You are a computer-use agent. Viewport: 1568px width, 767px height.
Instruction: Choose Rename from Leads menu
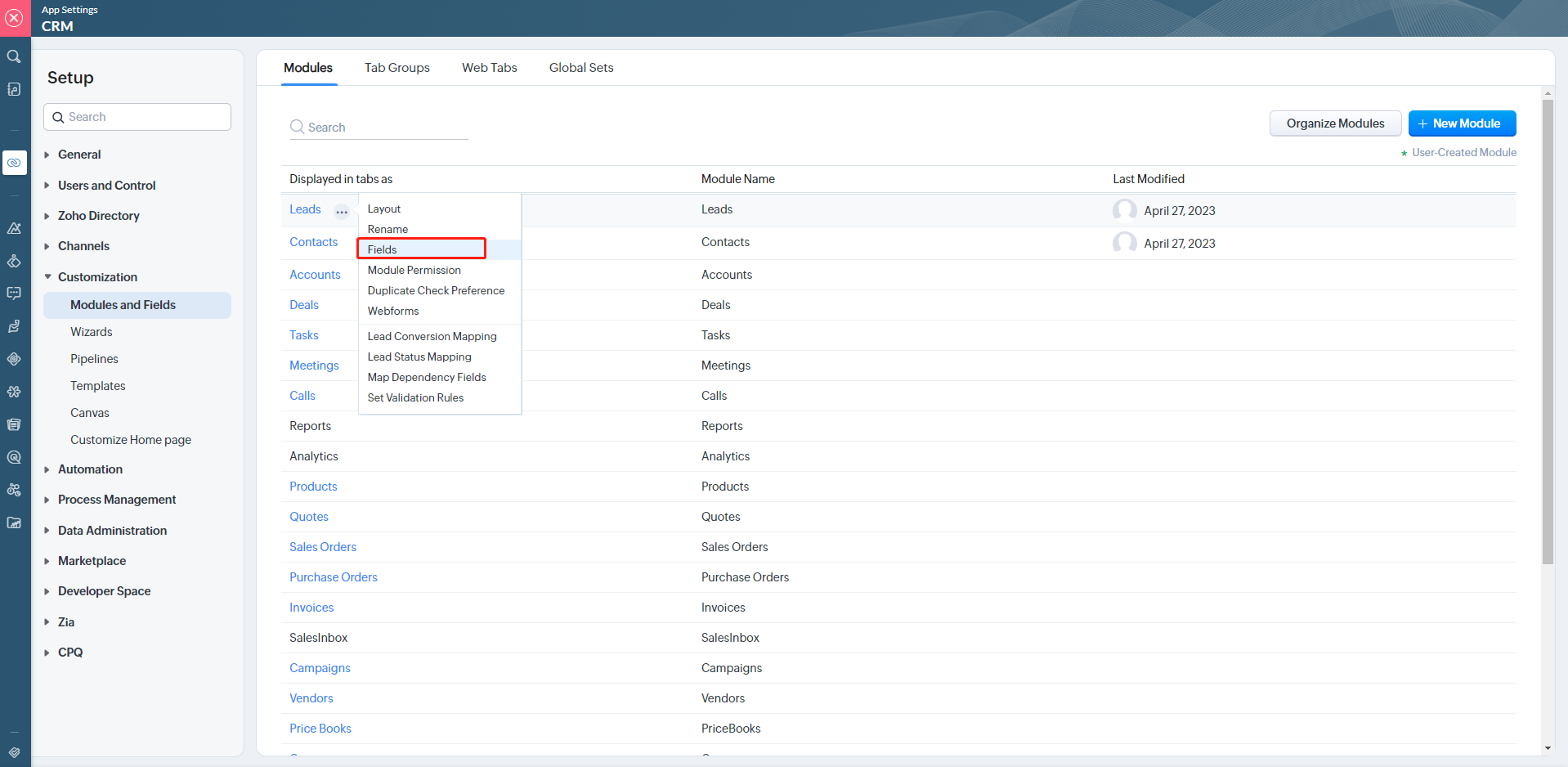coord(388,230)
